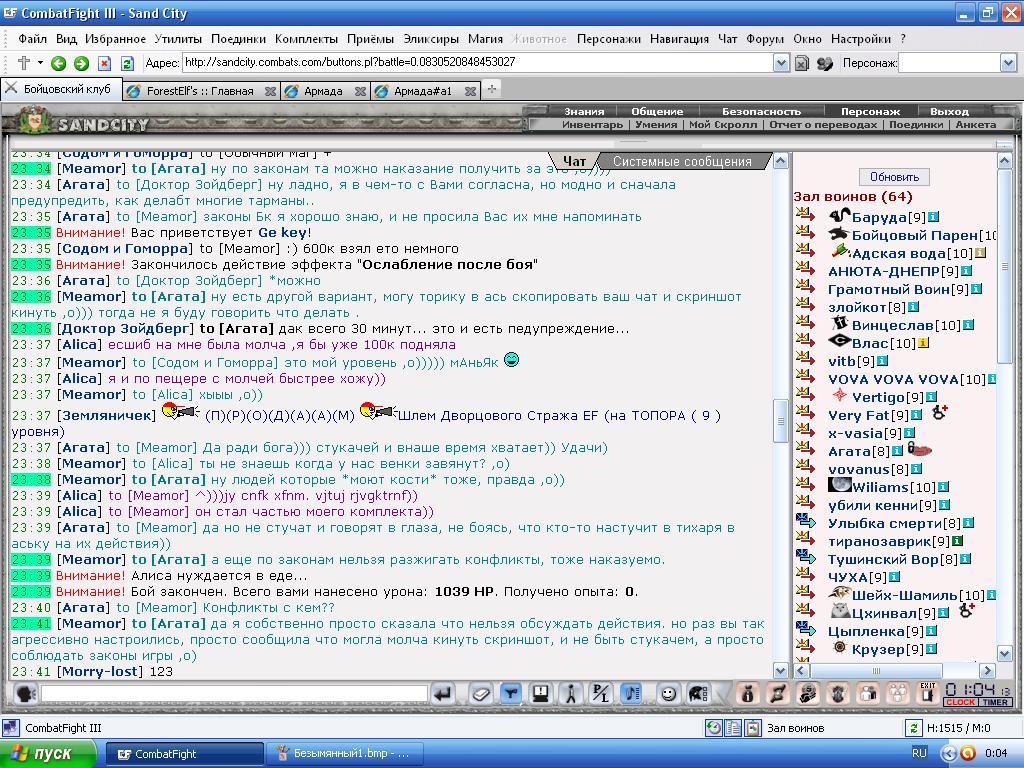
Task: Click the pink bag icon in bottom panel
Action: point(748,693)
